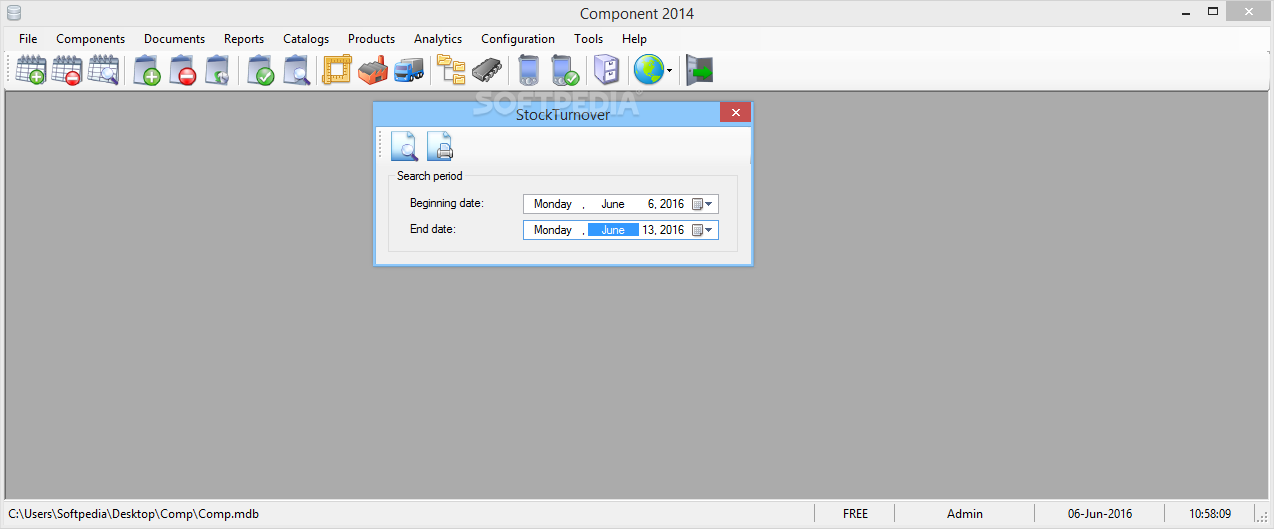
Task: Click the calendar with magnifier icon
Action: click(x=103, y=71)
